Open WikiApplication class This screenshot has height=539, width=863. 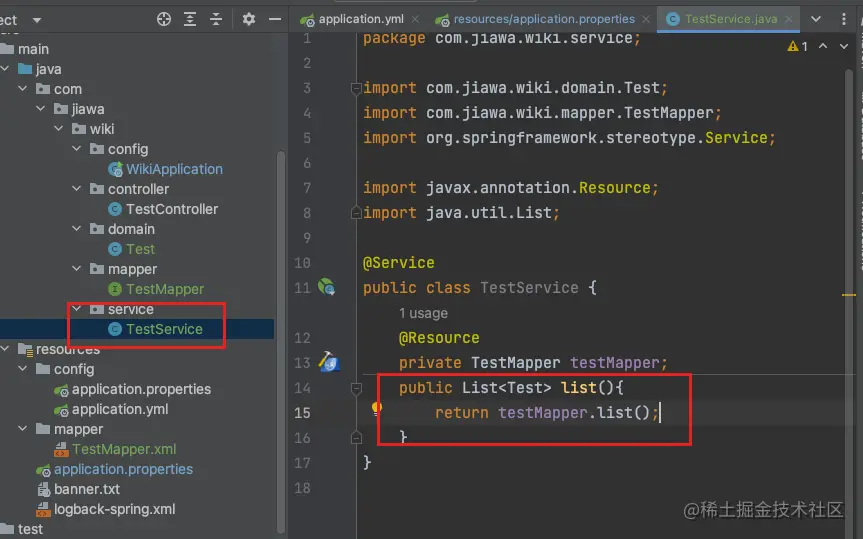(174, 169)
